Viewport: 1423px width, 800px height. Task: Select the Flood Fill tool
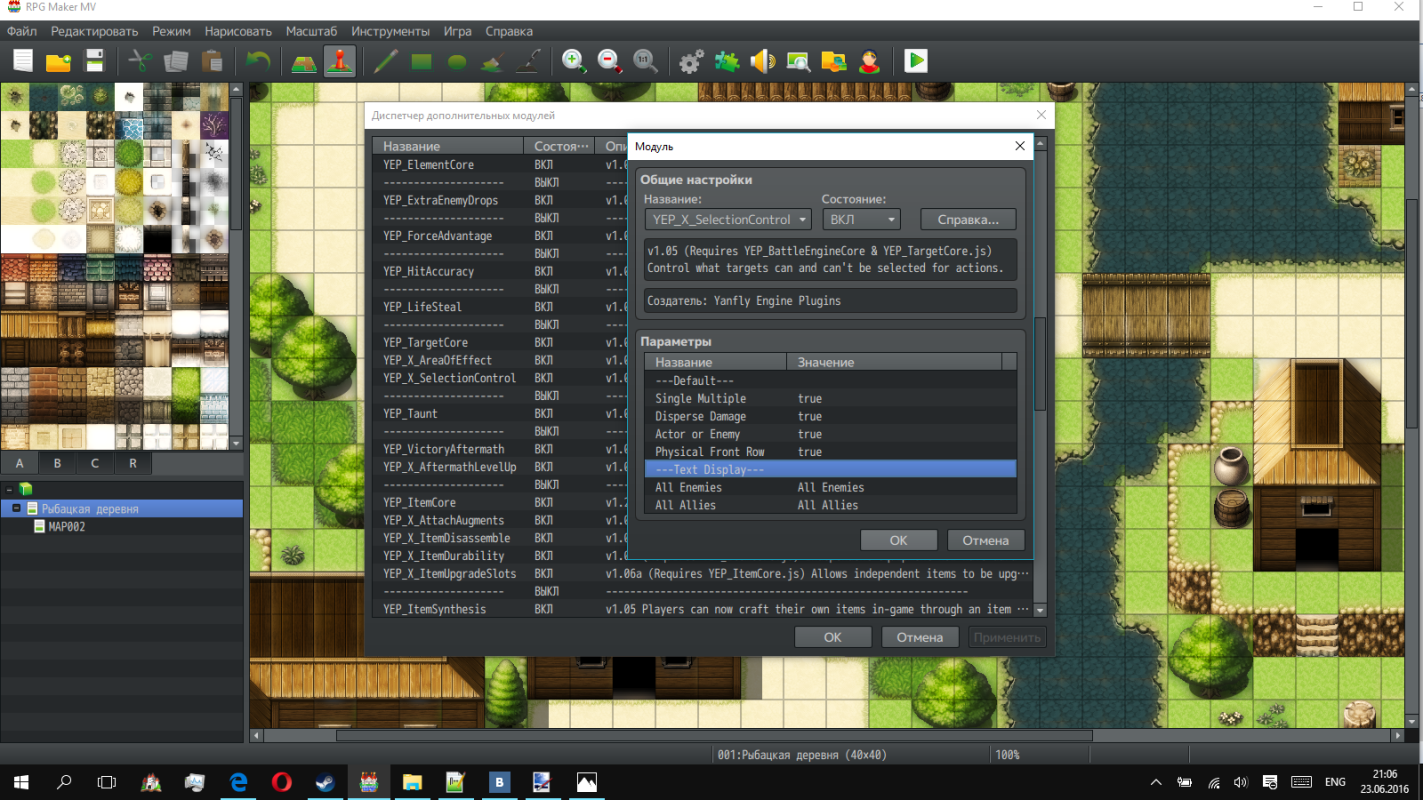coord(492,61)
